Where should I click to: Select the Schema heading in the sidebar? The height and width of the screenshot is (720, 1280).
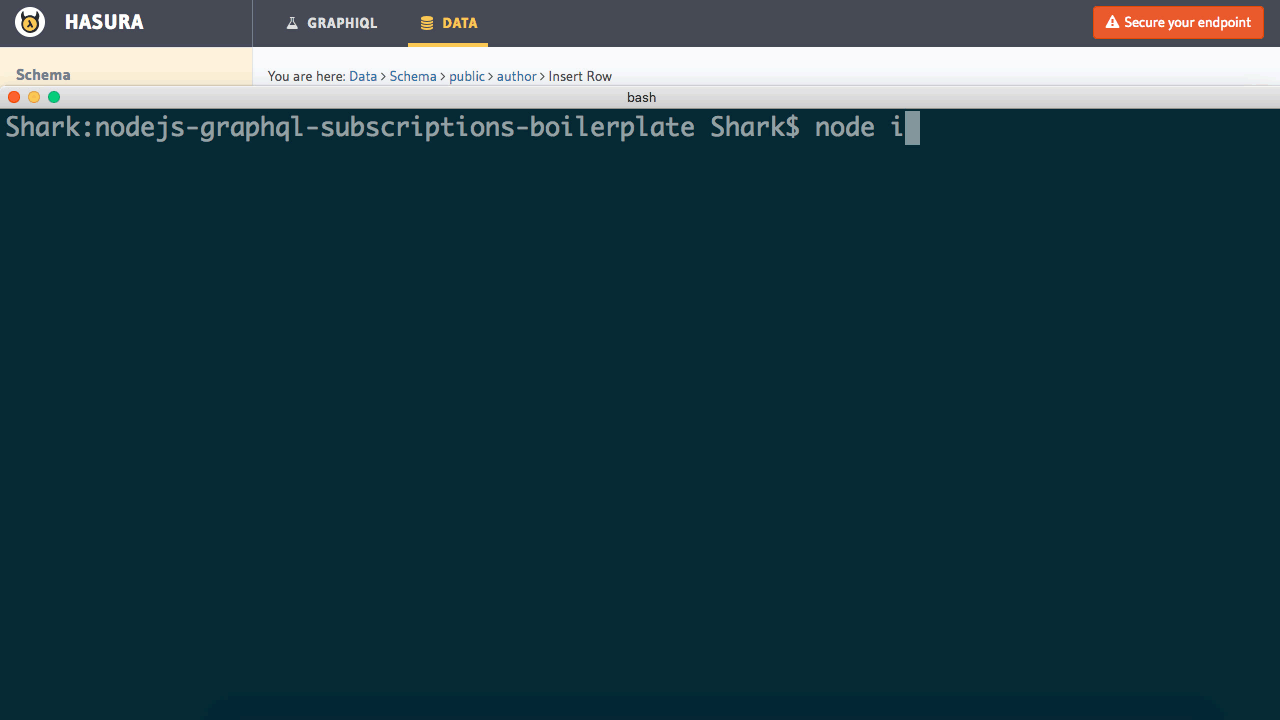tap(43, 75)
